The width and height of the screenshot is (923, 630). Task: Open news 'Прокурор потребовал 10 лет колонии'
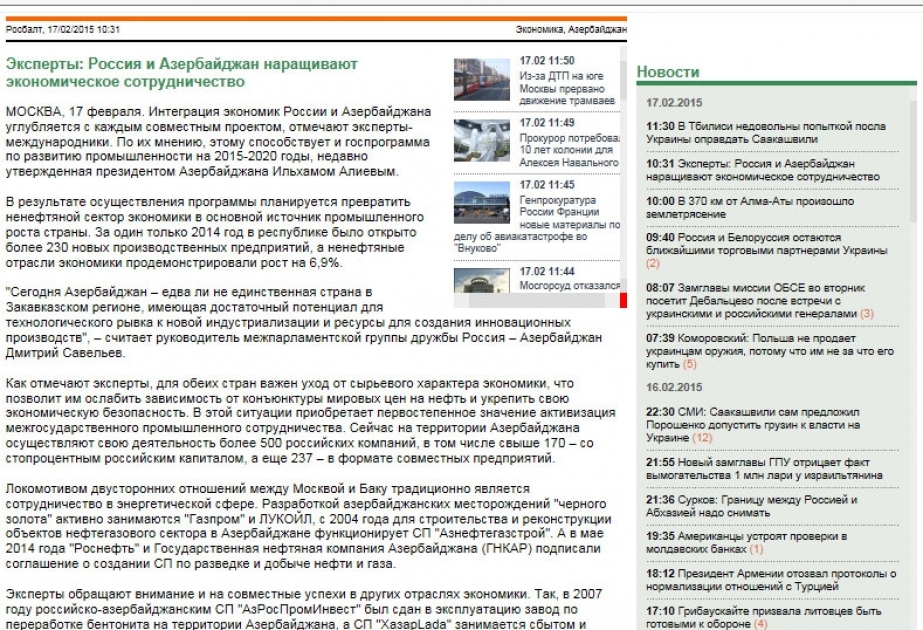pos(569,150)
